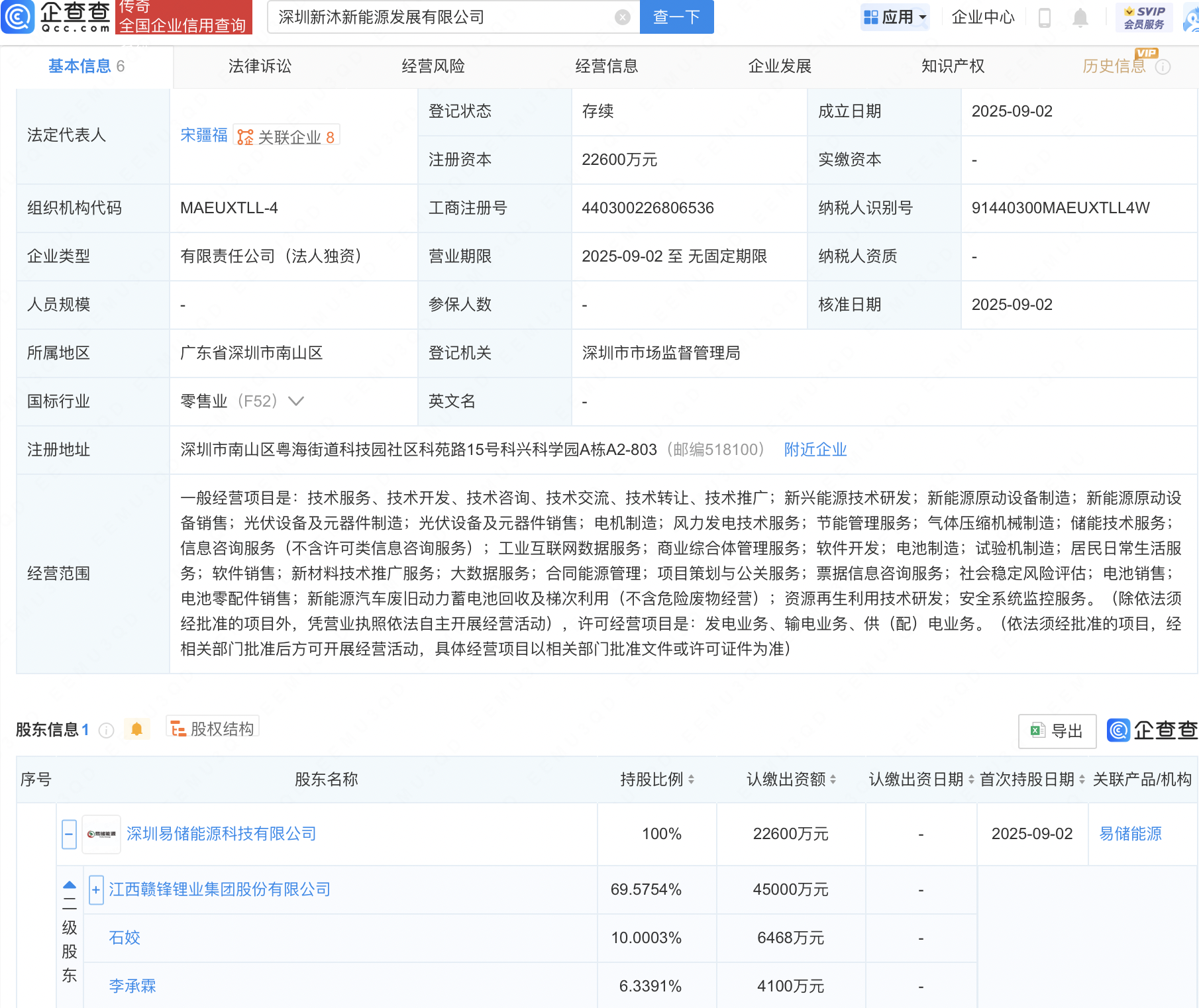Collapse the 二级股东 section arrow

coord(70,885)
